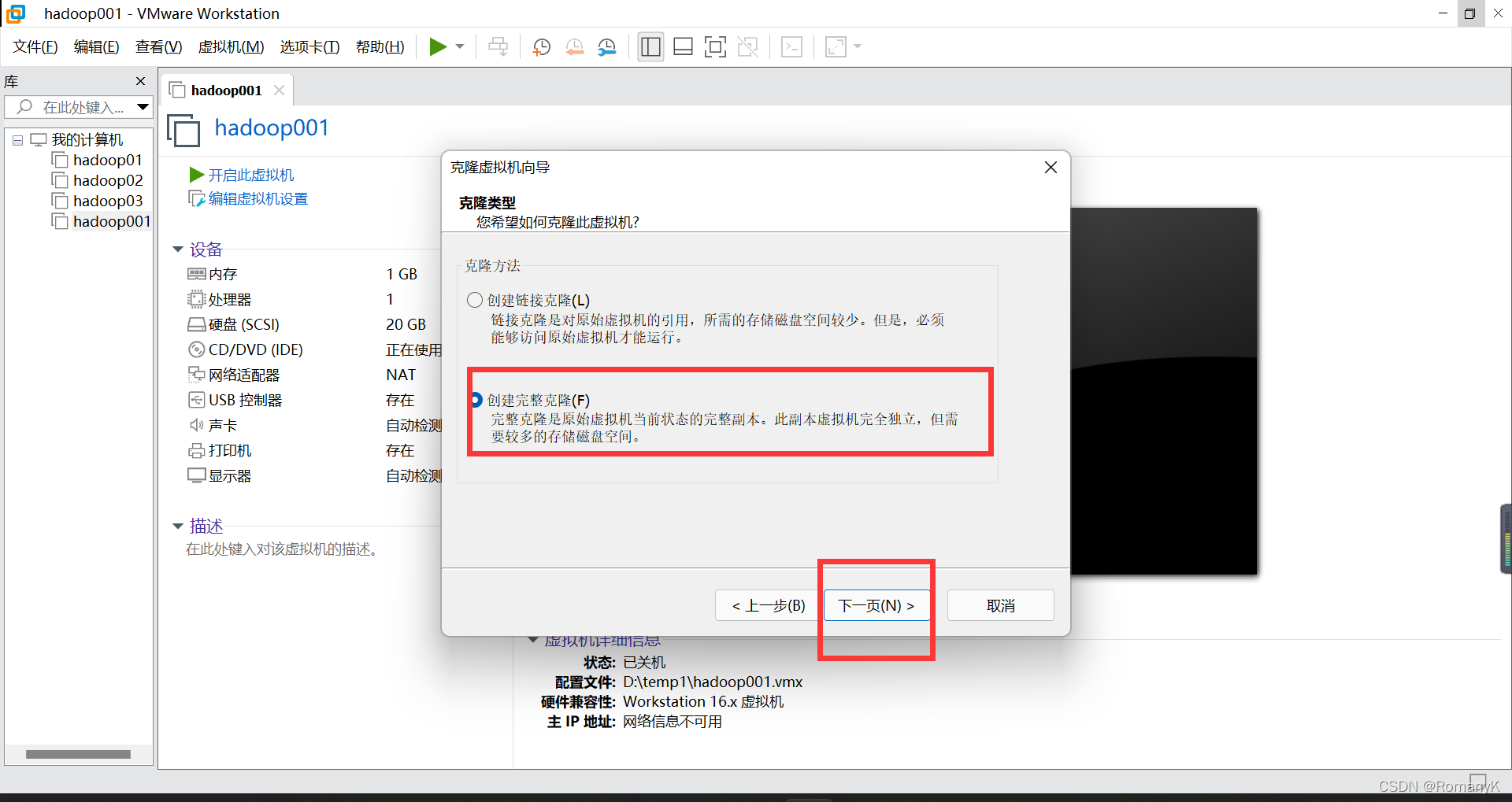Open the 虚拟机(M) menu
This screenshot has height=802, width=1512.
231,47
